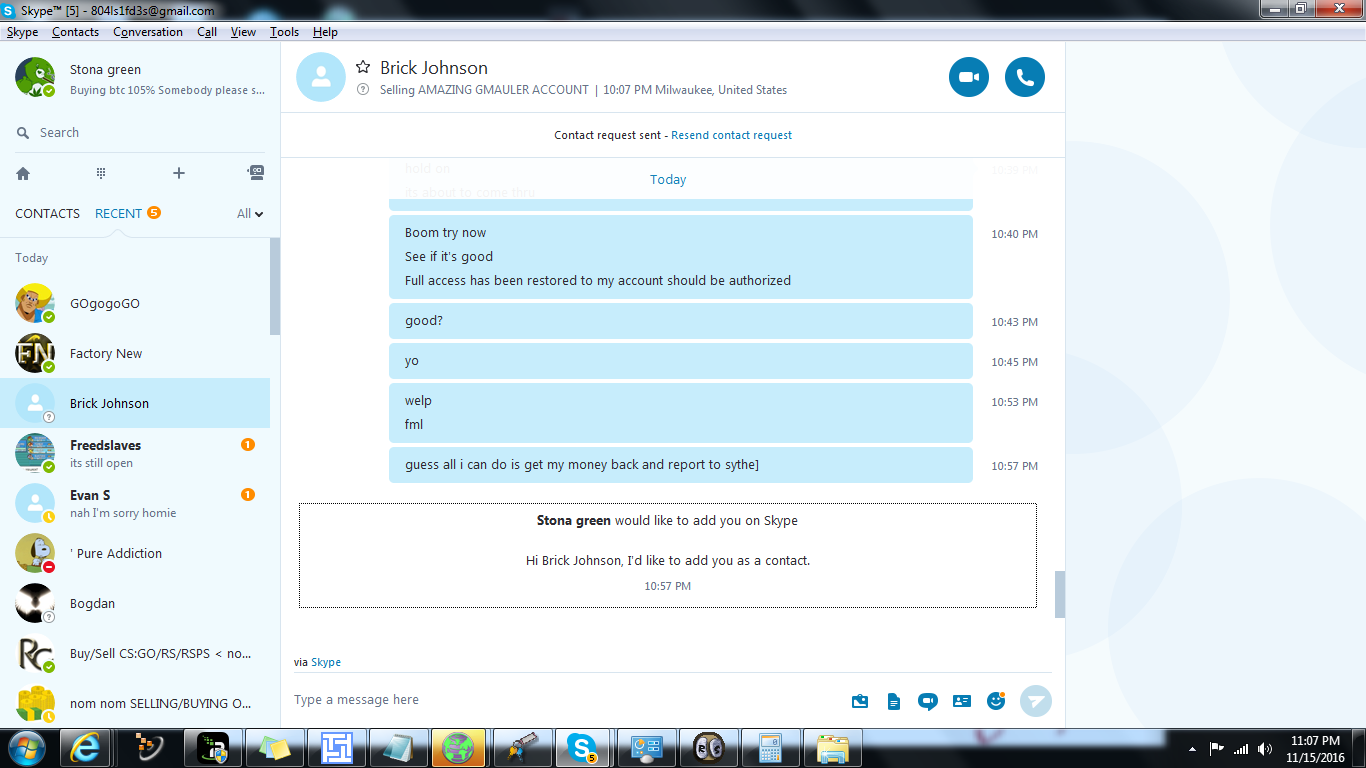Click Brick Johnson's profile avatar in header
This screenshot has height=768, width=1366.
pyautogui.click(x=321, y=77)
